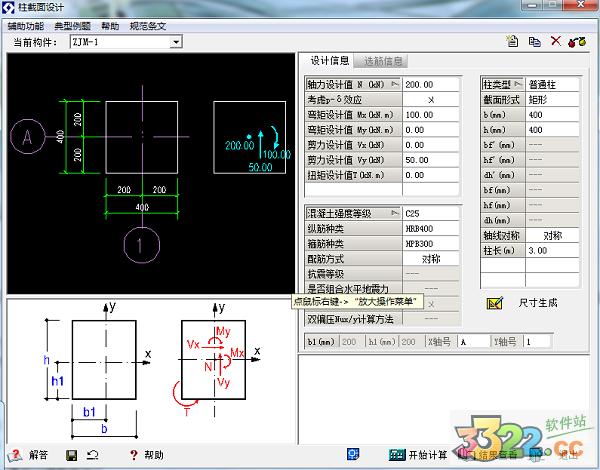Click the arrow beside 柱类型 header
The height and width of the screenshot is (470, 600).
[518, 84]
